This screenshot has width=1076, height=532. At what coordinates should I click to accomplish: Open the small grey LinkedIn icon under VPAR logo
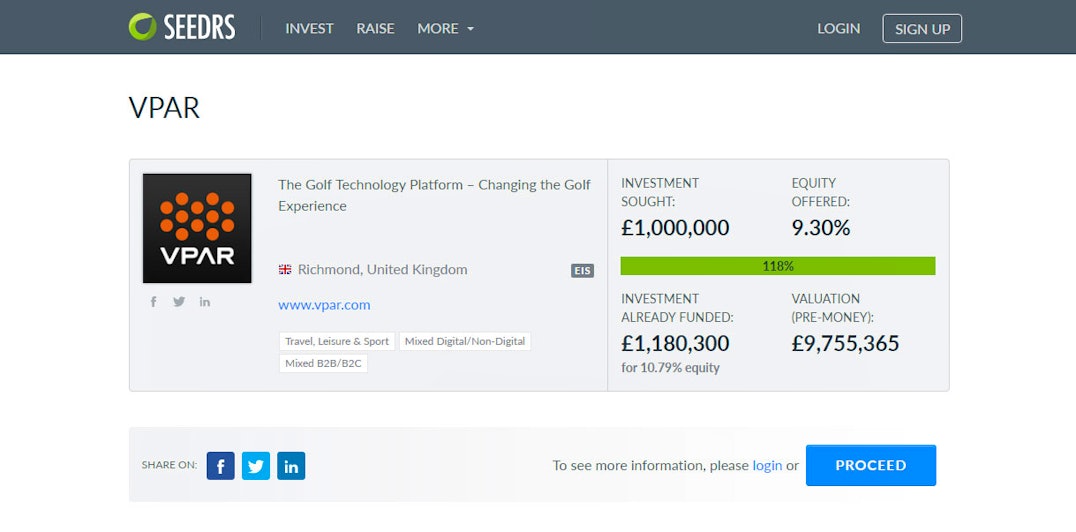point(204,301)
